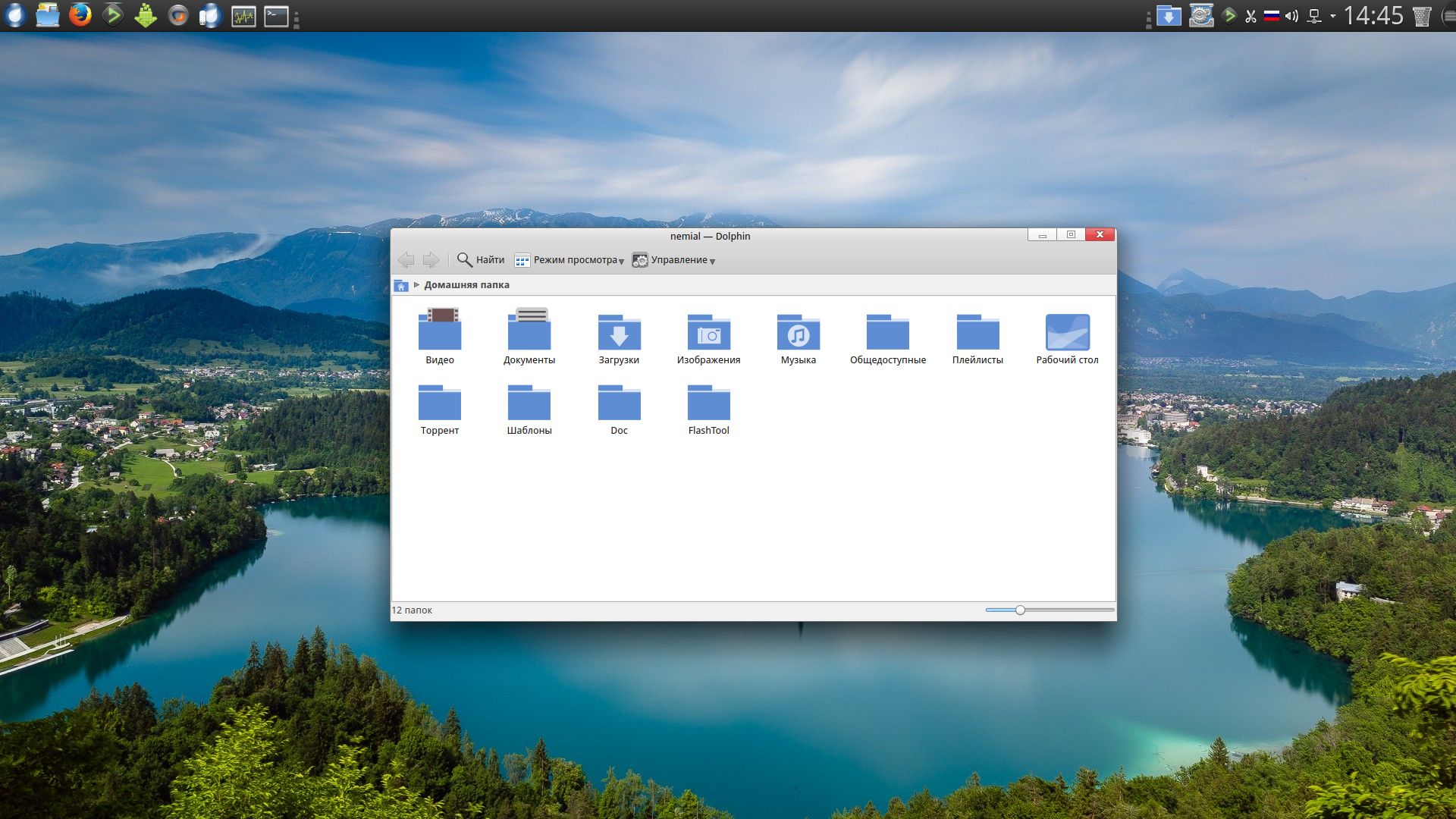Adjust the icon zoom slider in status bar
This screenshot has height=819, width=1456.
[x=1020, y=610]
